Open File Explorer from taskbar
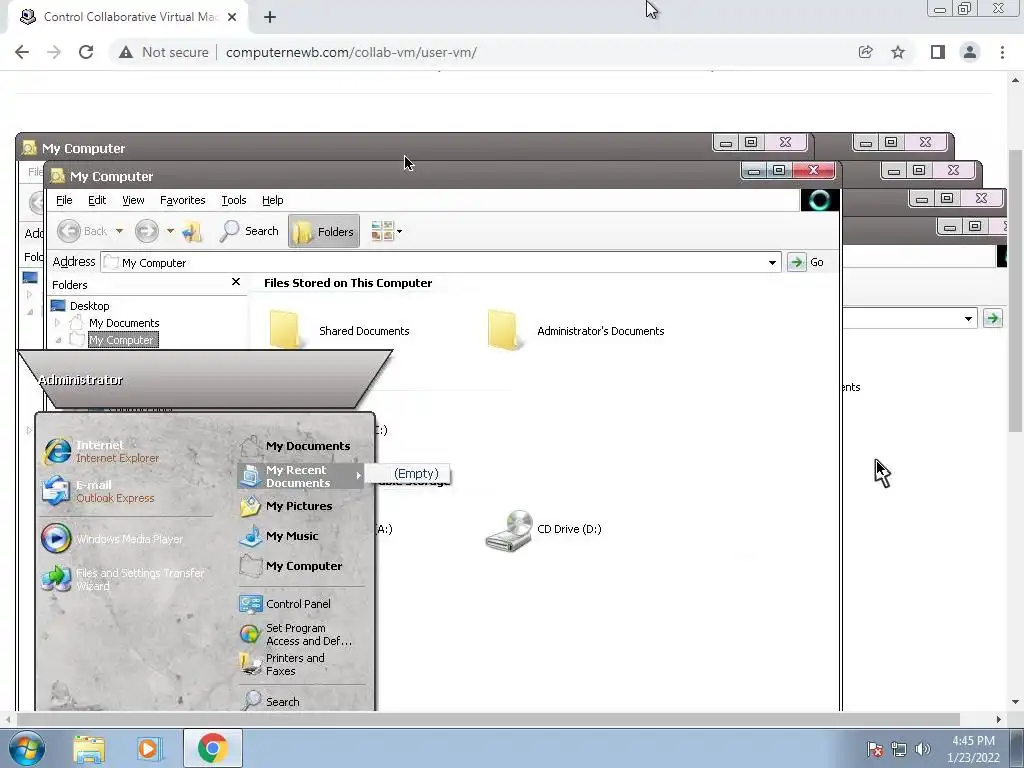Screen dimensions: 1024x768 89,748
